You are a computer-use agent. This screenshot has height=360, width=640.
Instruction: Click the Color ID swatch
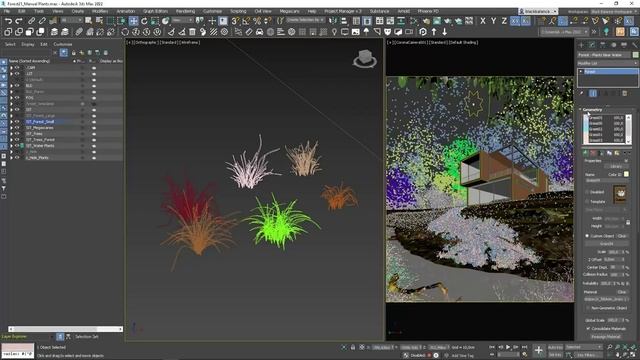pyautogui.click(x=626, y=174)
